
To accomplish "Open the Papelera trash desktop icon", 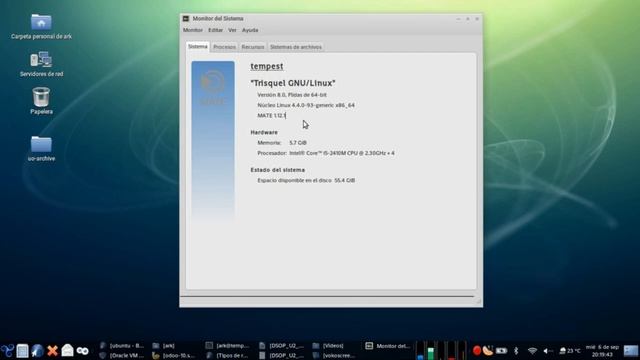I will (x=41, y=101).
